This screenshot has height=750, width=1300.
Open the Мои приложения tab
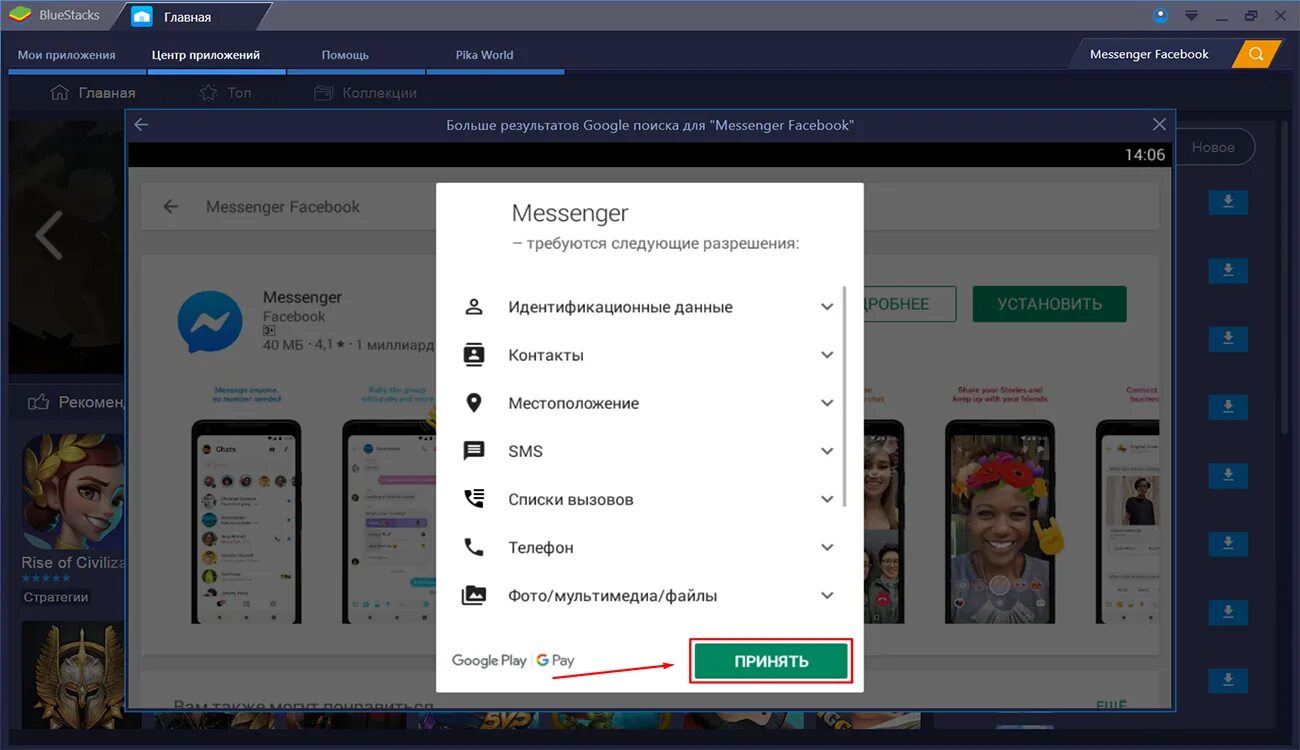tap(67, 55)
